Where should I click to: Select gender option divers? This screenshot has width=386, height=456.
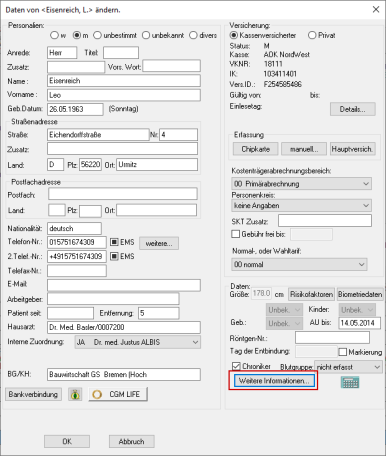[193, 35]
